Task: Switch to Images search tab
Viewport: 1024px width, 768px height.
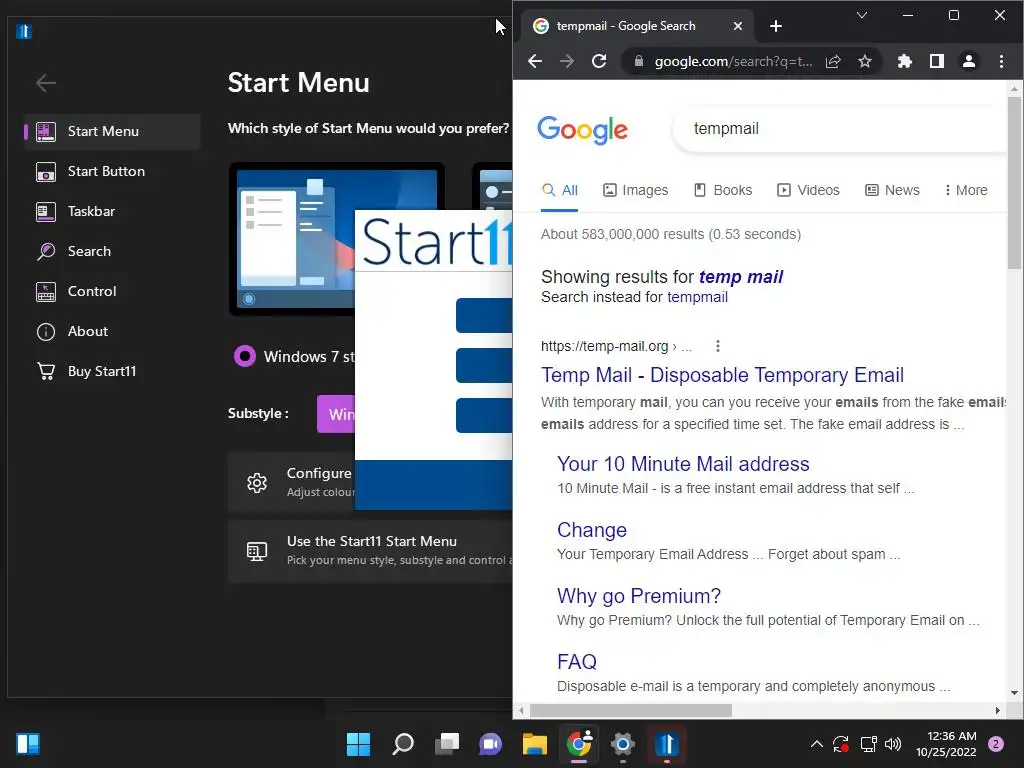Action: click(635, 190)
